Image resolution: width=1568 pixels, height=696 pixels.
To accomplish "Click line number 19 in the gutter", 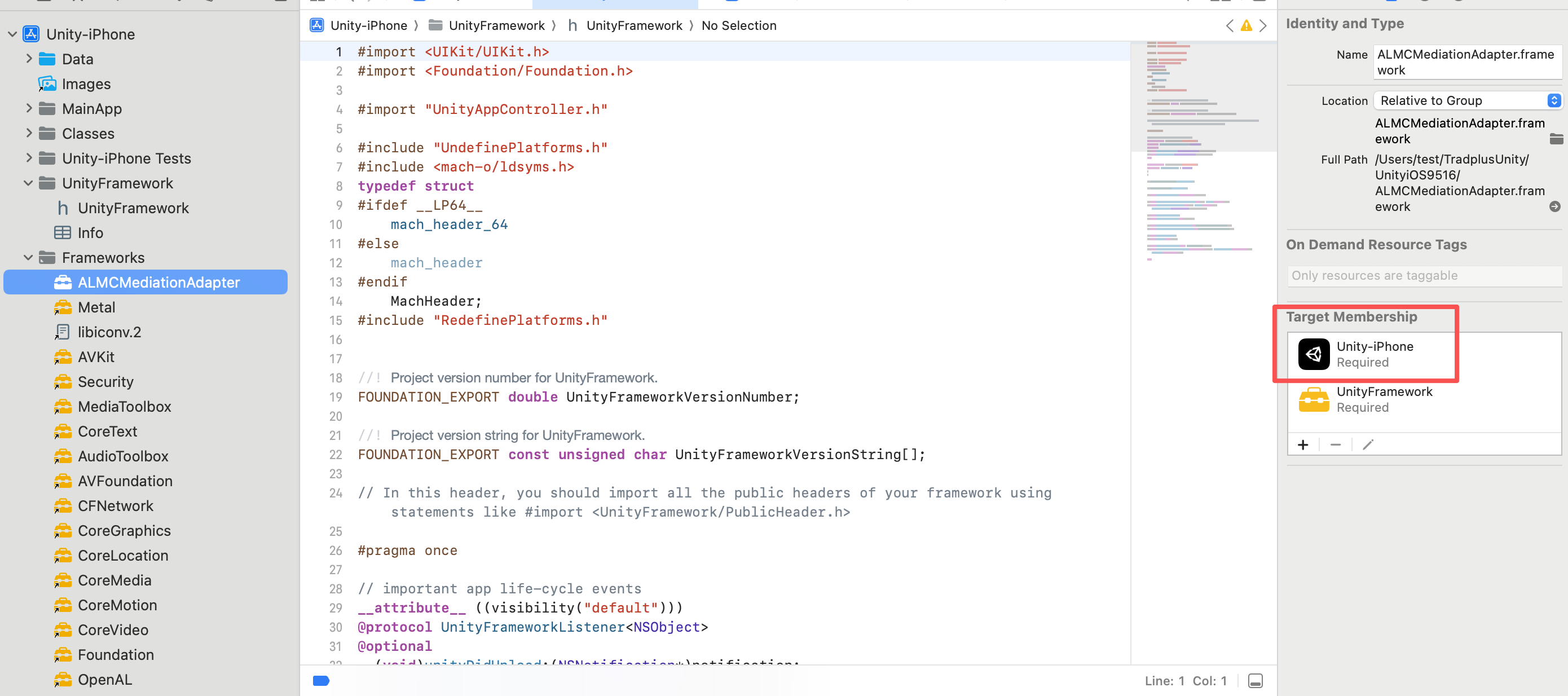I will (336, 397).
